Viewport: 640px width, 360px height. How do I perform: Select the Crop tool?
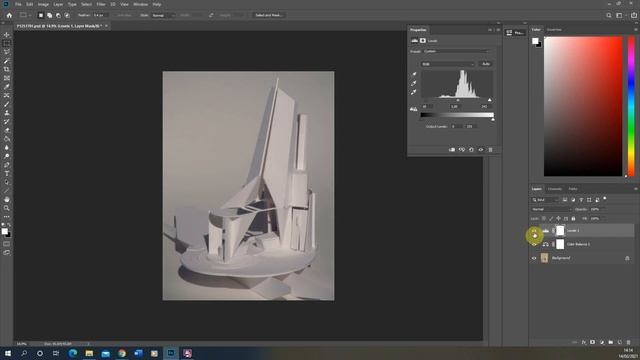point(7,69)
